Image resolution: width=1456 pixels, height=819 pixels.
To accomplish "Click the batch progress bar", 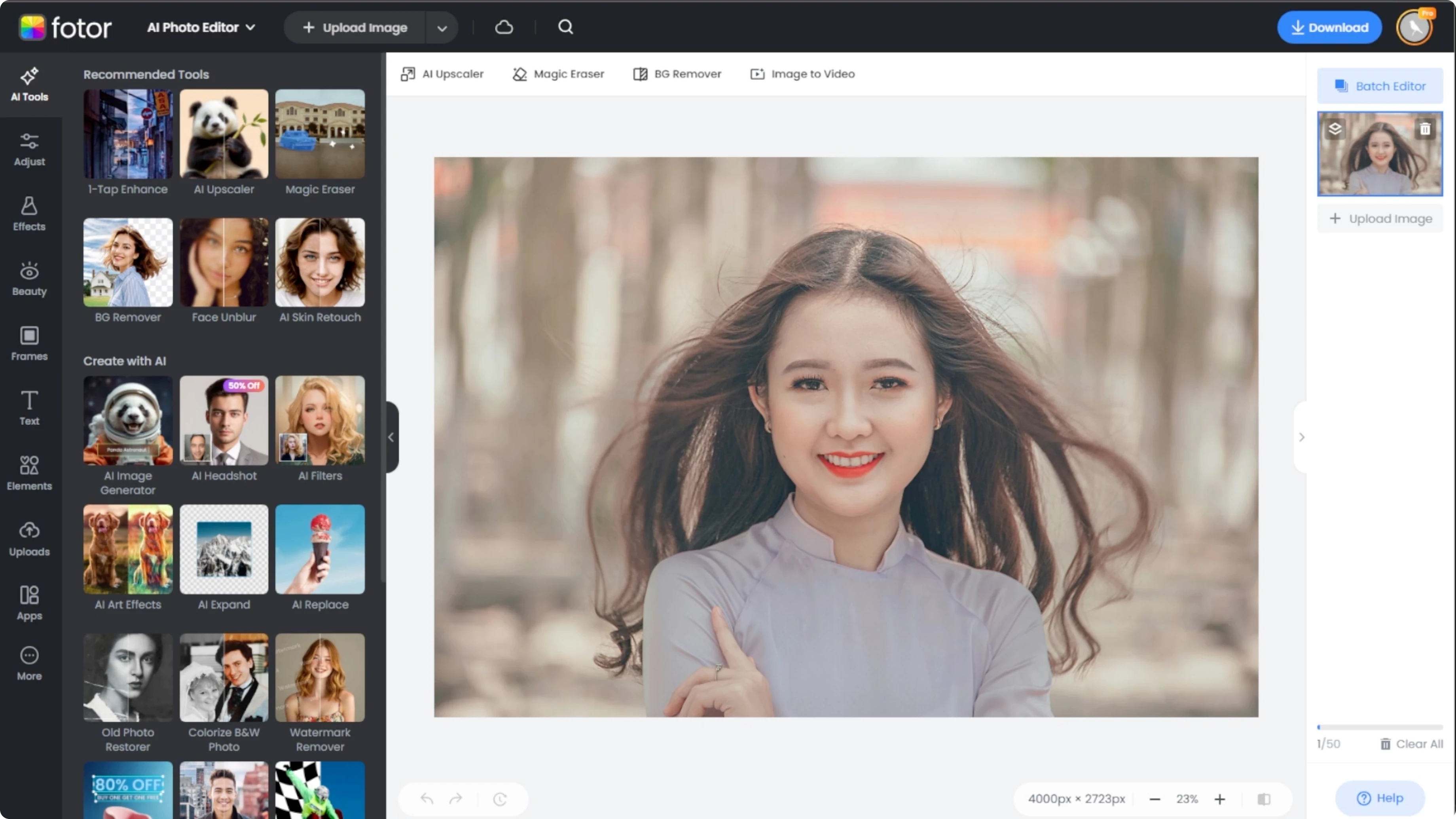I will [1380, 728].
